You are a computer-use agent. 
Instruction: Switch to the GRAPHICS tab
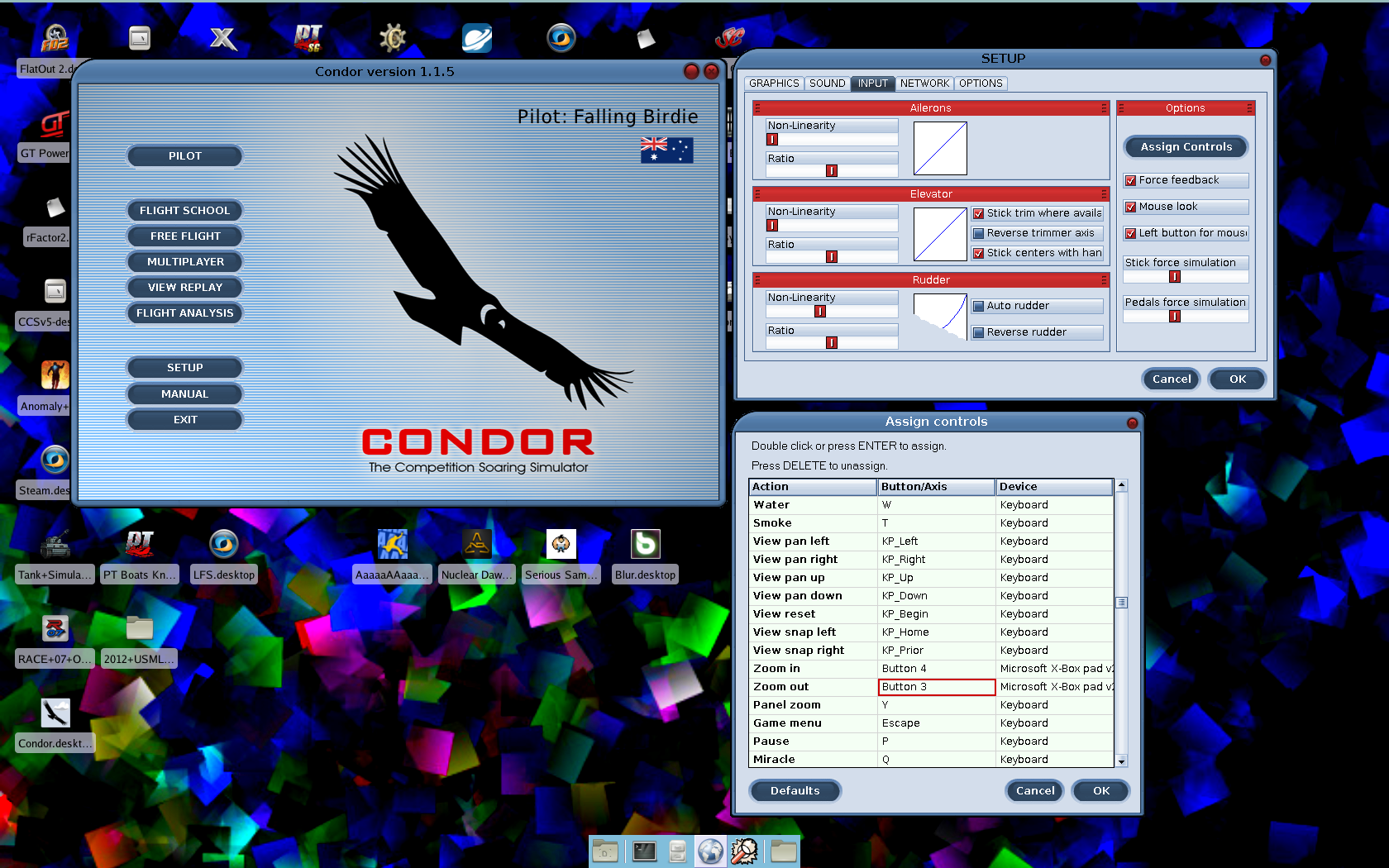click(x=774, y=83)
